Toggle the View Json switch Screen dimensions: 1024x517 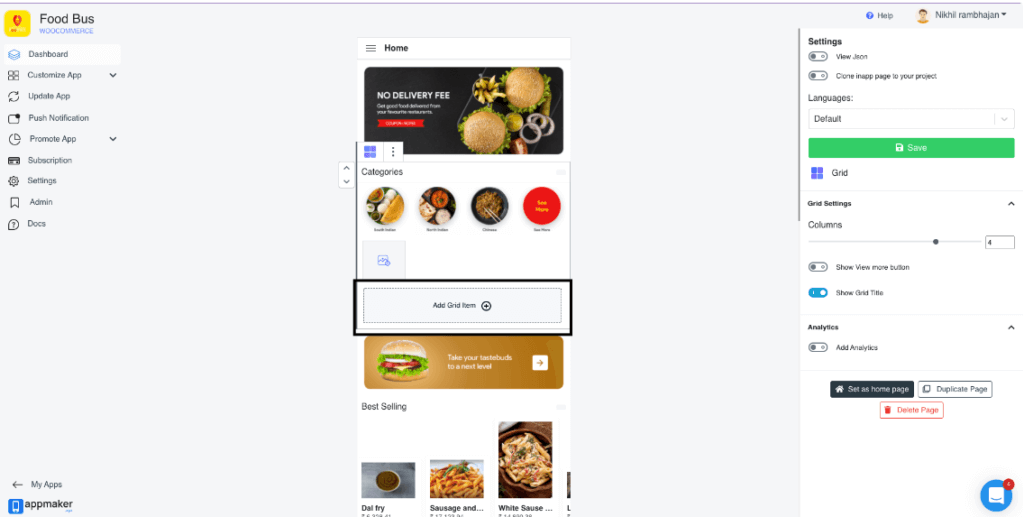pos(818,57)
